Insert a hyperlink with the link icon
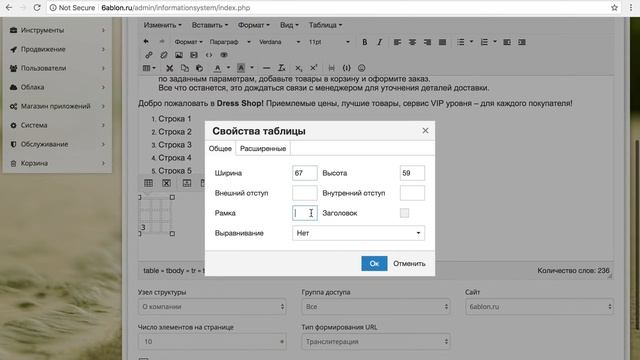 [149, 55]
